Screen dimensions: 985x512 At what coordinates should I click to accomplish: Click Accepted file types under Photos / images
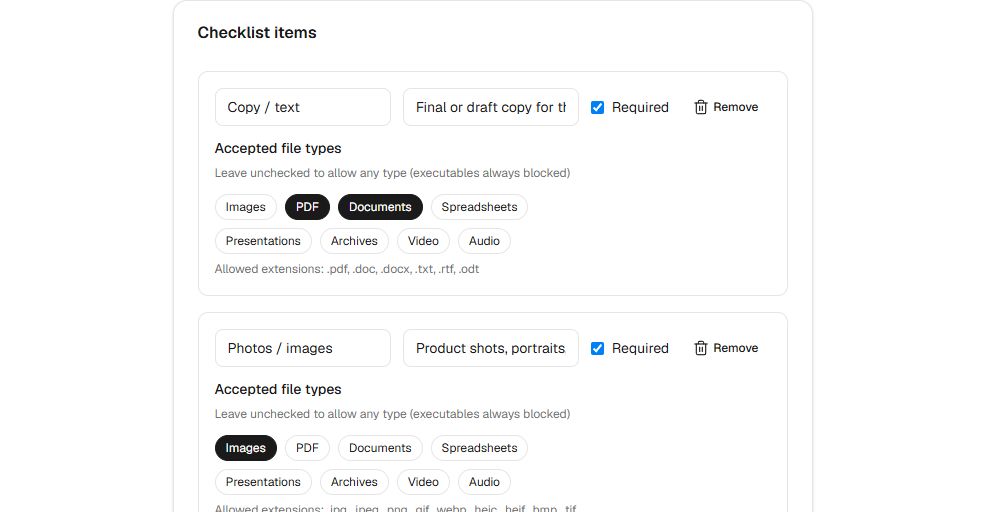click(x=278, y=389)
